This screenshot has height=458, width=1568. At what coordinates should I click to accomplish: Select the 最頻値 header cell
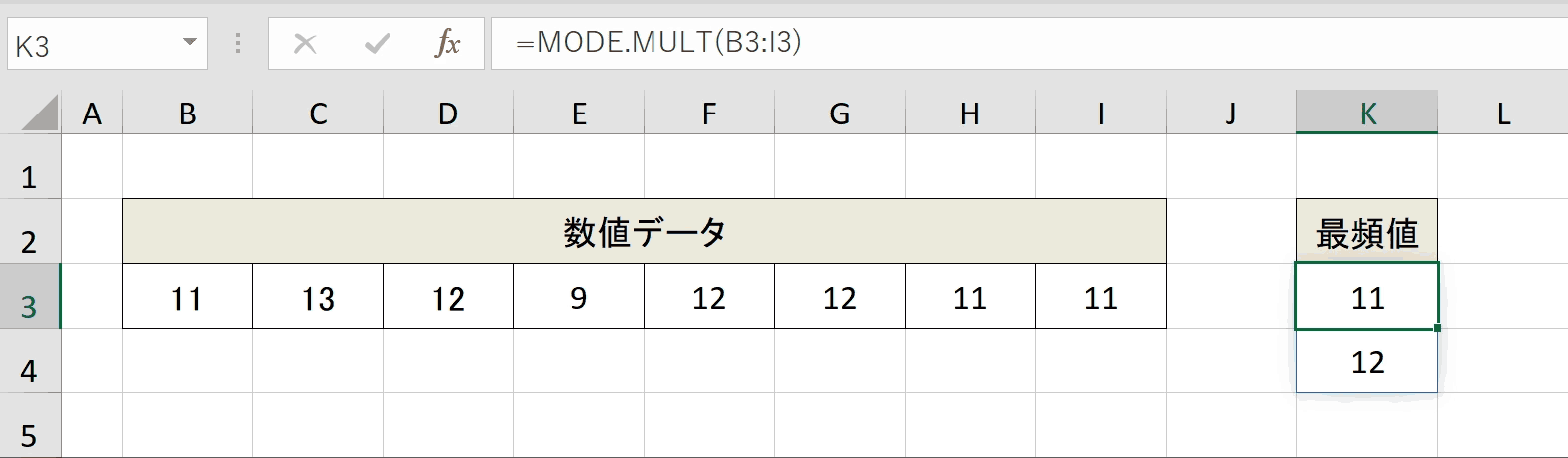pos(1367,232)
